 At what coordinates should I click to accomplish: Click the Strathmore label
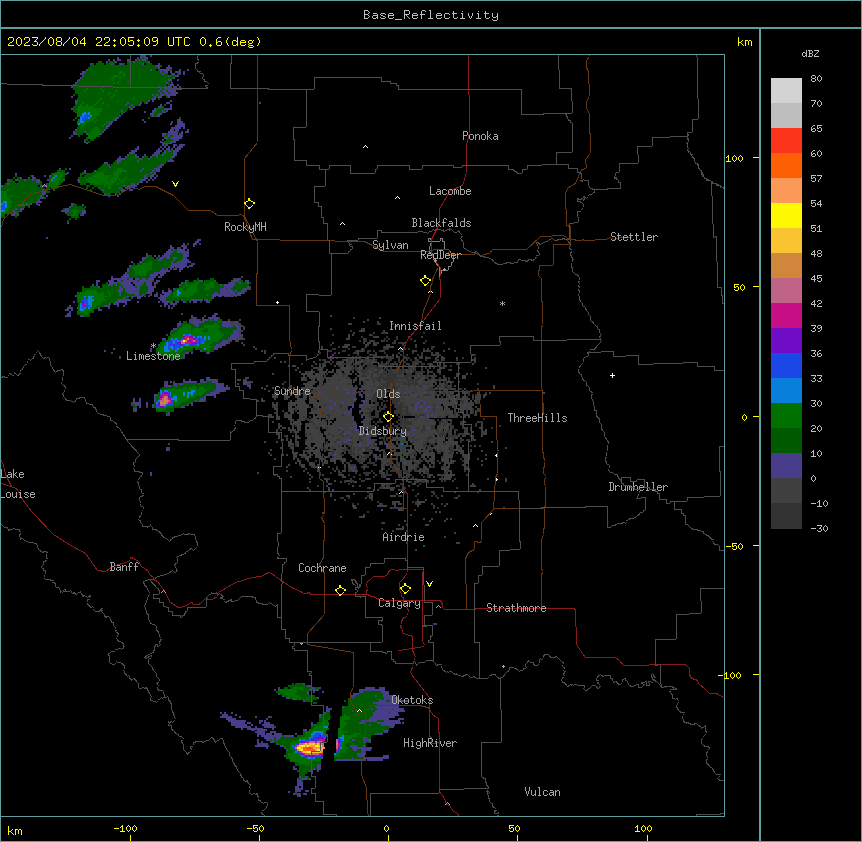point(516,608)
